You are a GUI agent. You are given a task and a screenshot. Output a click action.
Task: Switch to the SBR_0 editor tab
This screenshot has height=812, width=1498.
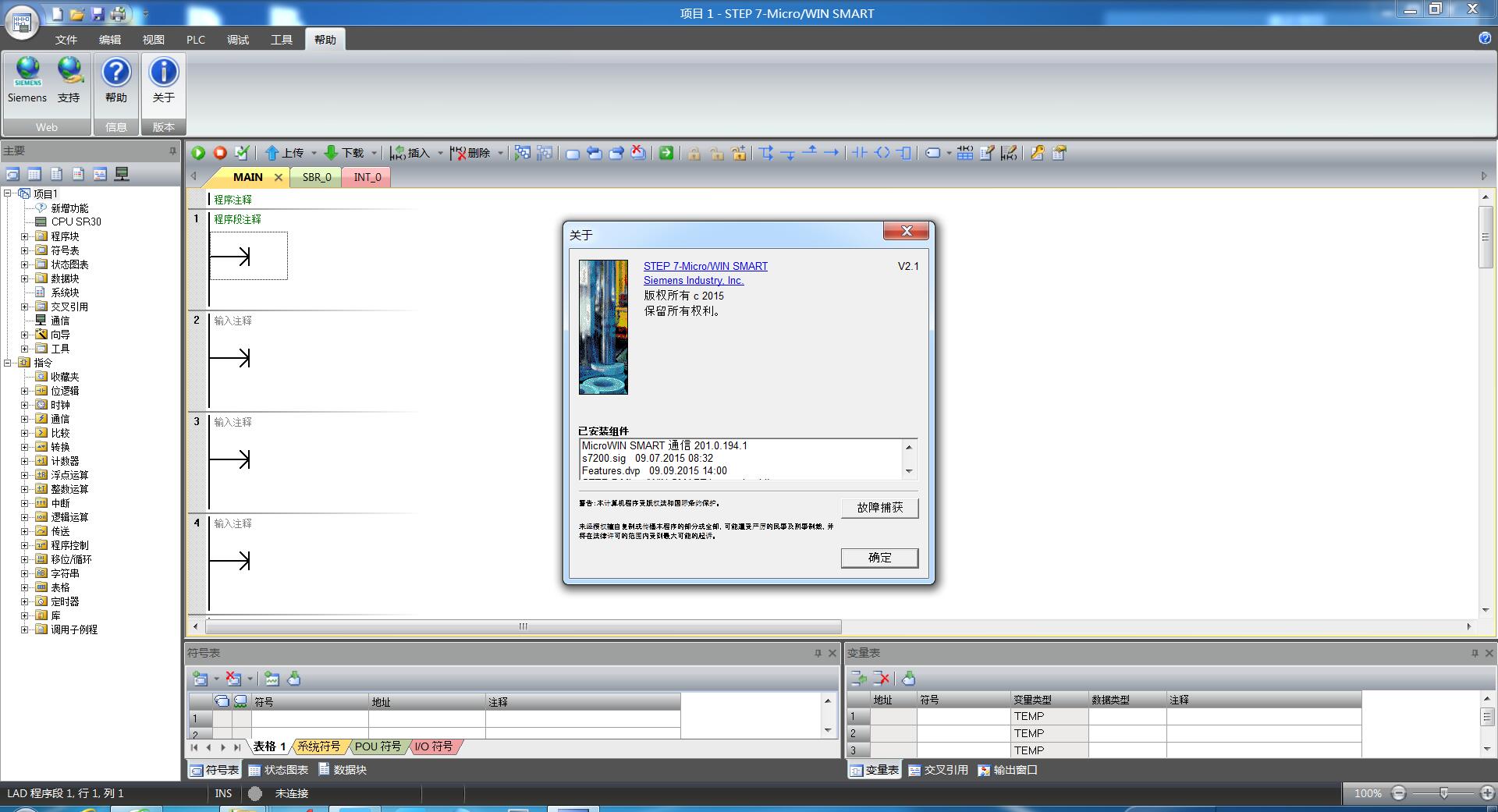[x=317, y=177]
